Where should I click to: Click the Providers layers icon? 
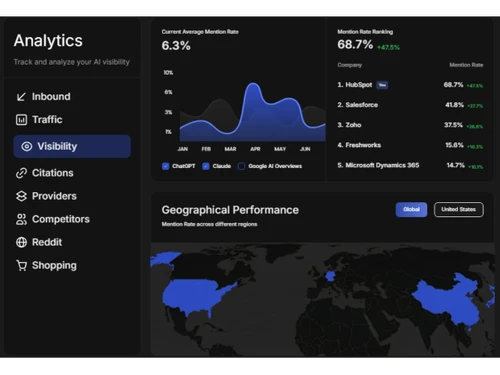21,196
